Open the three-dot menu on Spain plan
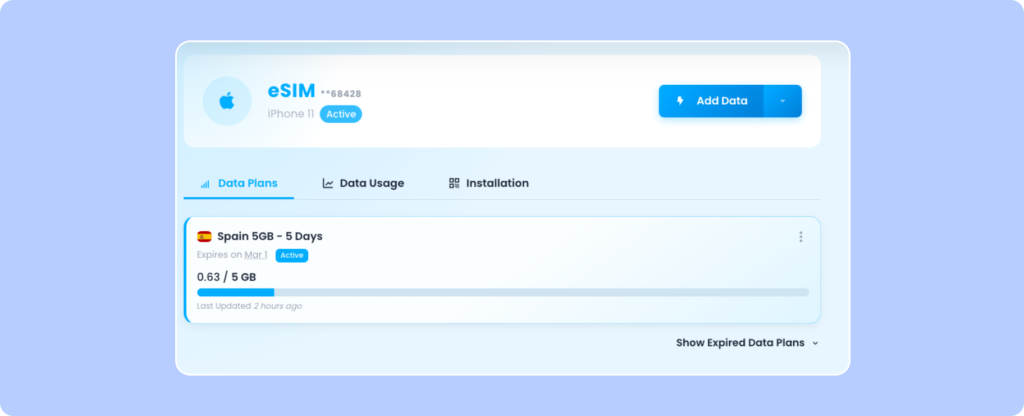 (x=800, y=237)
